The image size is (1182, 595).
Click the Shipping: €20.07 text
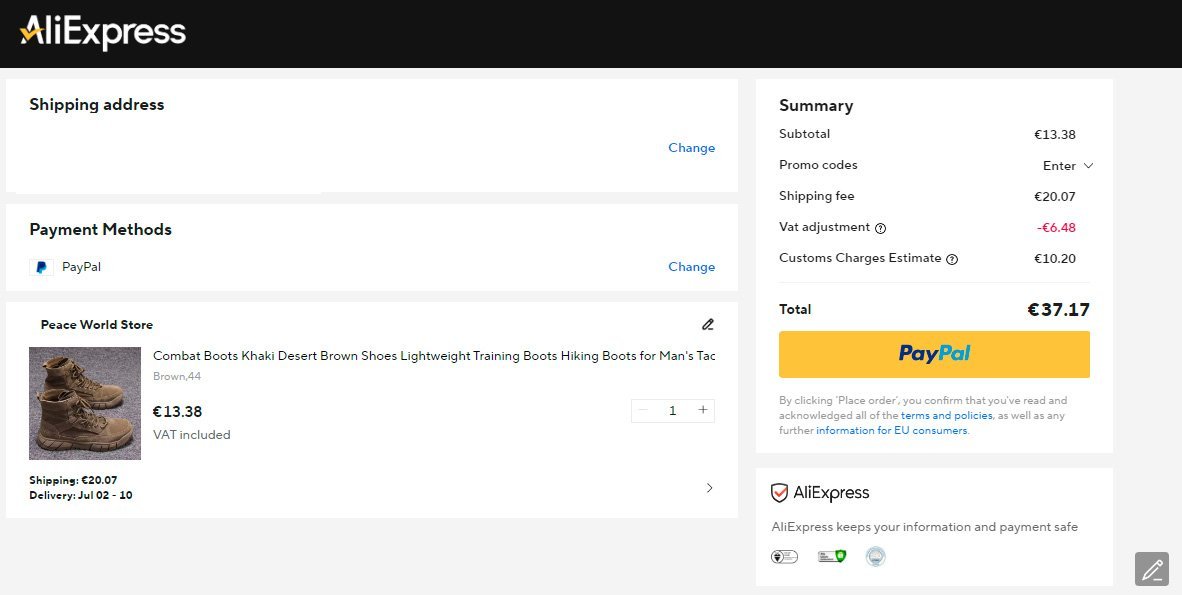click(73, 480)
